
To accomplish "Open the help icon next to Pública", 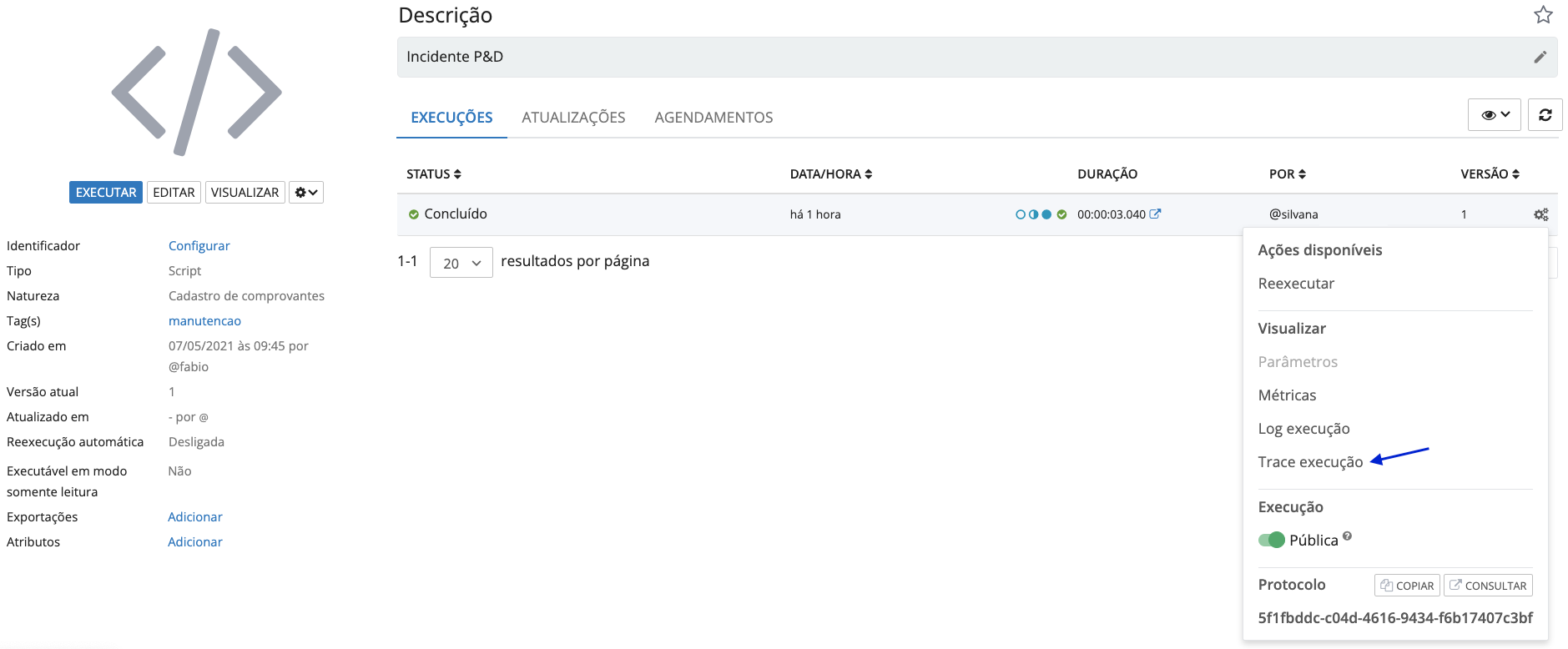I will (x=1347, y=536).
